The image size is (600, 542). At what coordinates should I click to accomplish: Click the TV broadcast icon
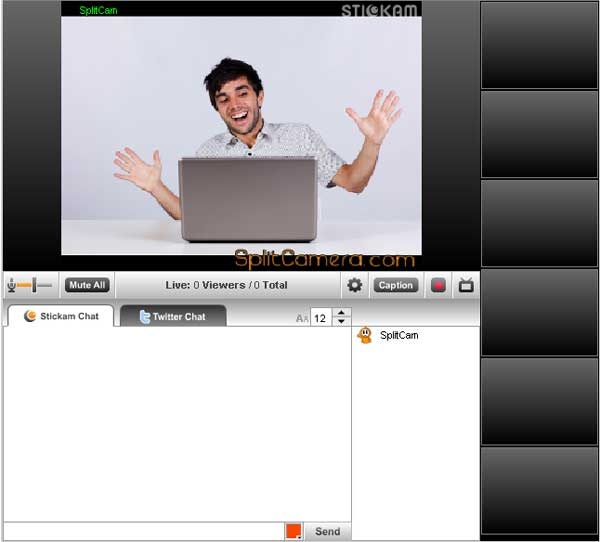coord(466,285)
